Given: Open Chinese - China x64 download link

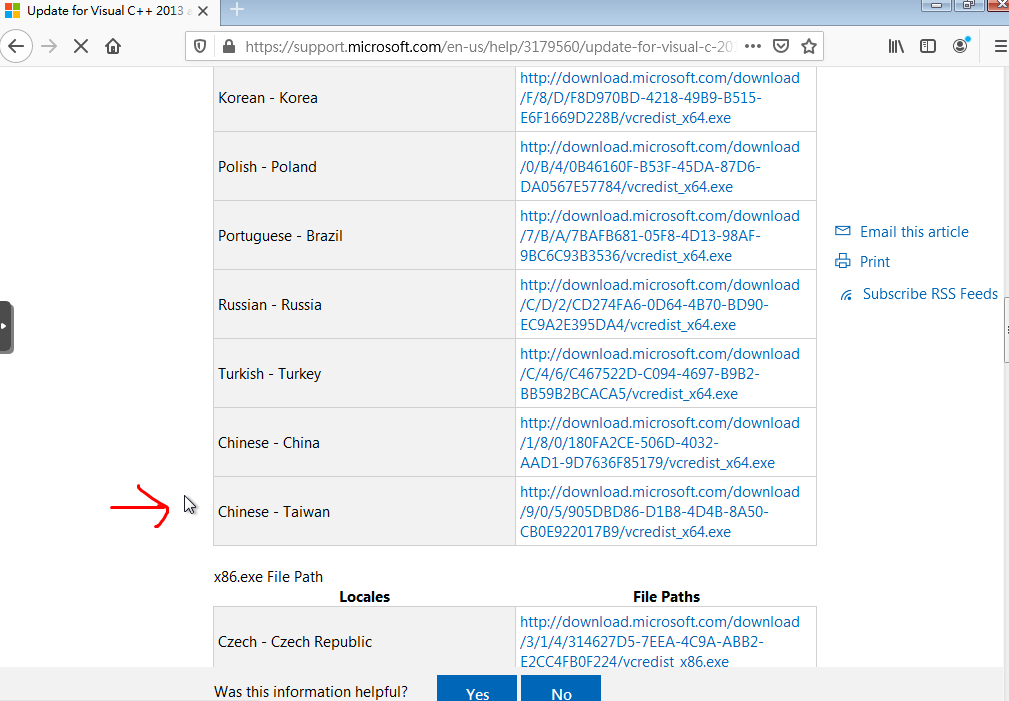Looking at the screenshot, I should tap(660, 443).
